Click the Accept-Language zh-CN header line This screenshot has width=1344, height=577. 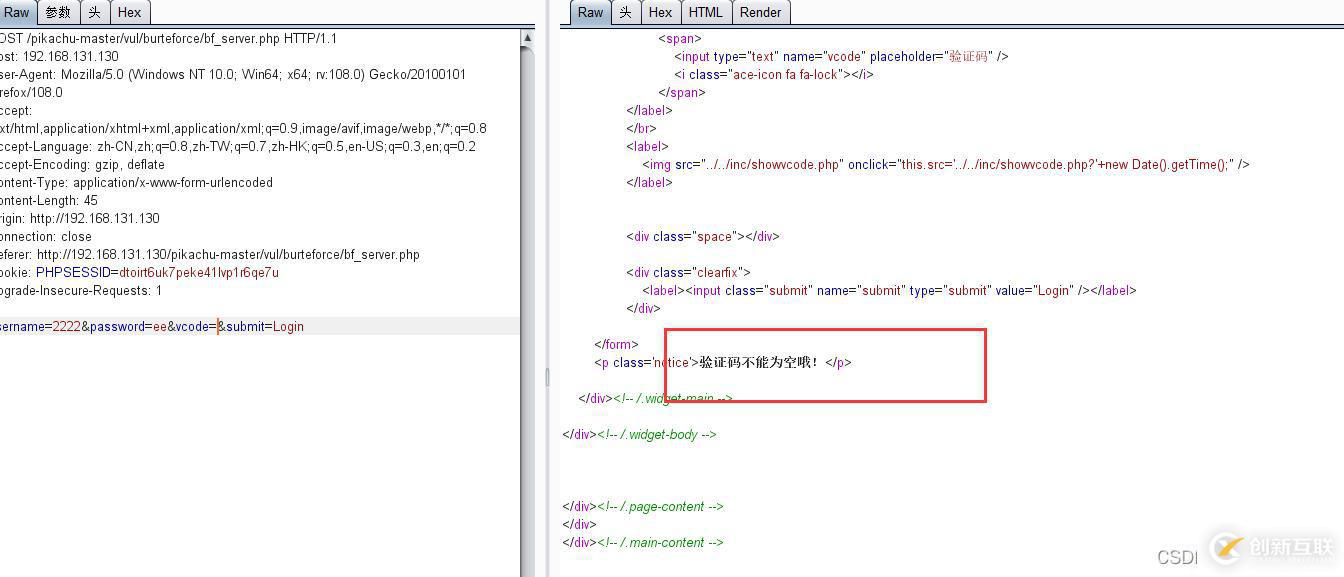238,147
